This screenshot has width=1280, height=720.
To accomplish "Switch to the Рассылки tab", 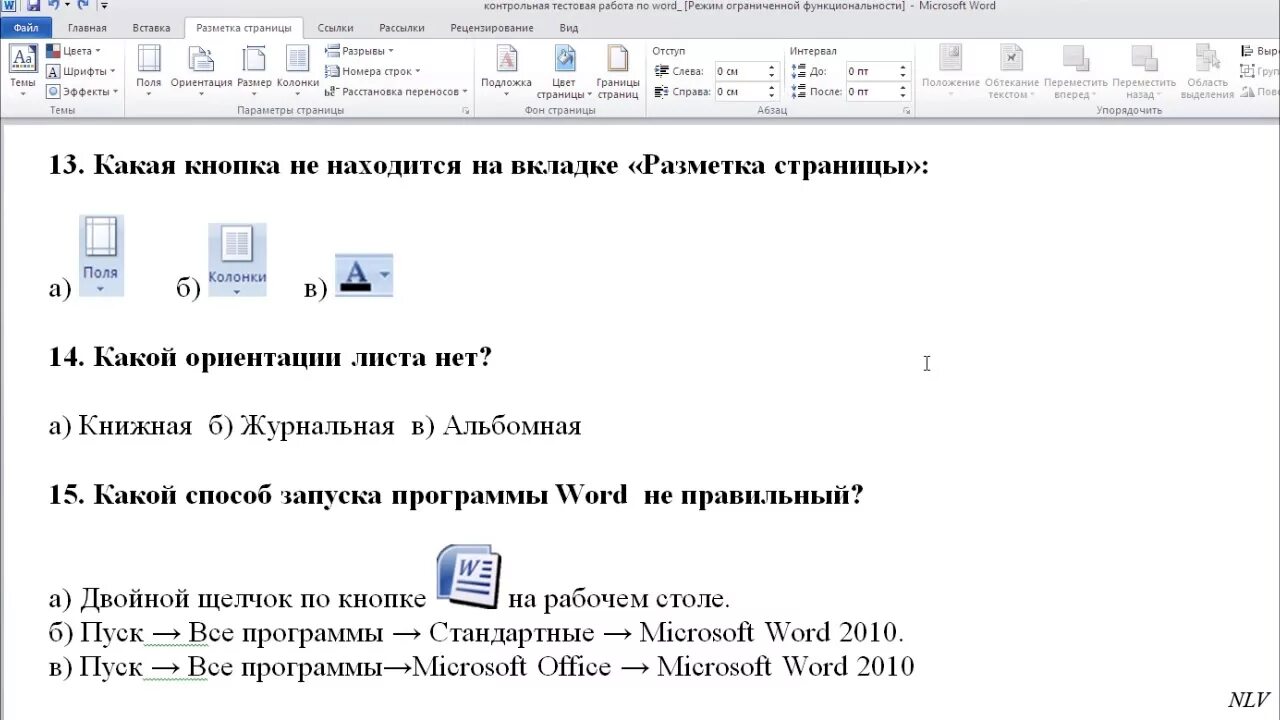I will tap(401, 28).
